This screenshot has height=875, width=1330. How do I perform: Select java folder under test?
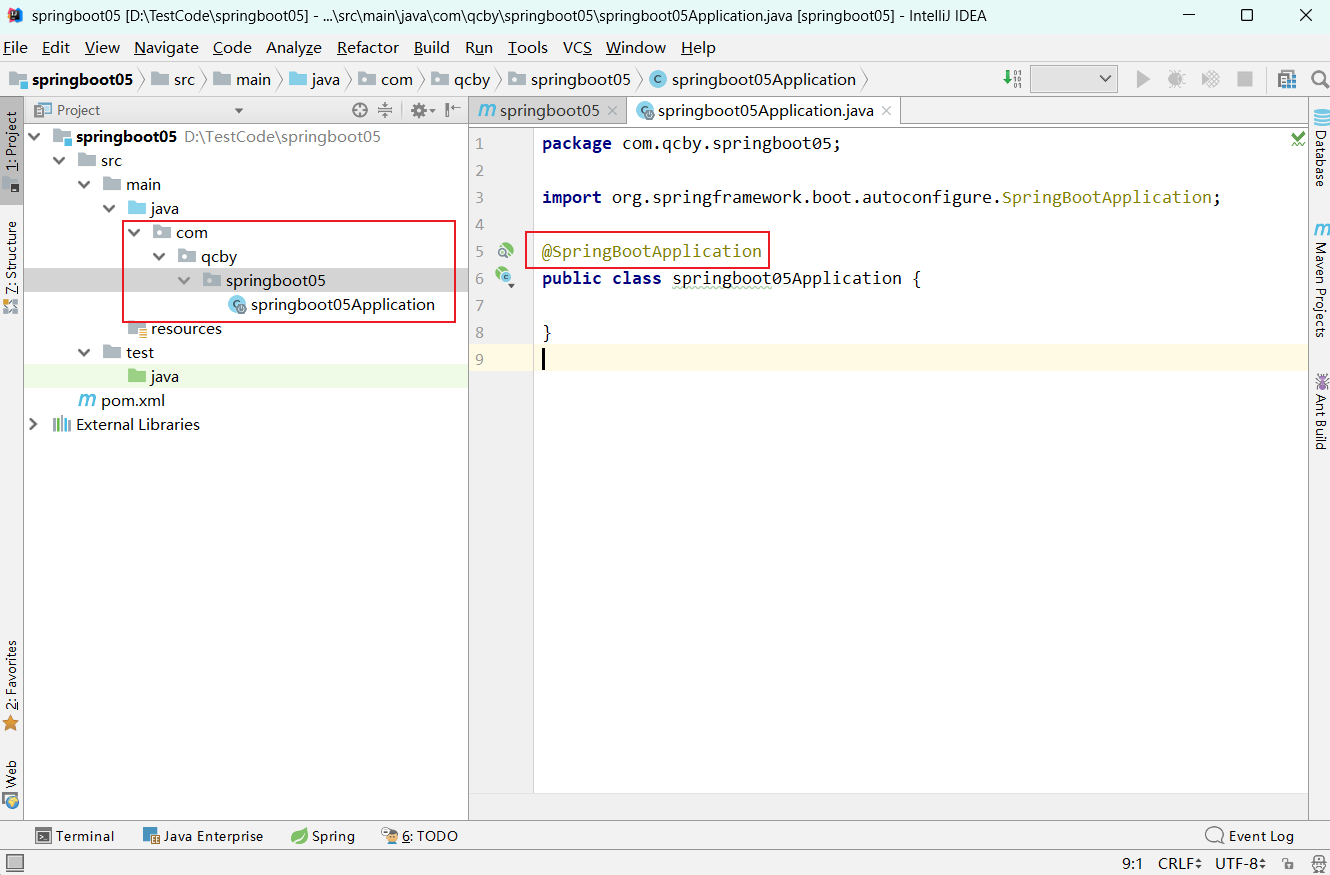153,377
